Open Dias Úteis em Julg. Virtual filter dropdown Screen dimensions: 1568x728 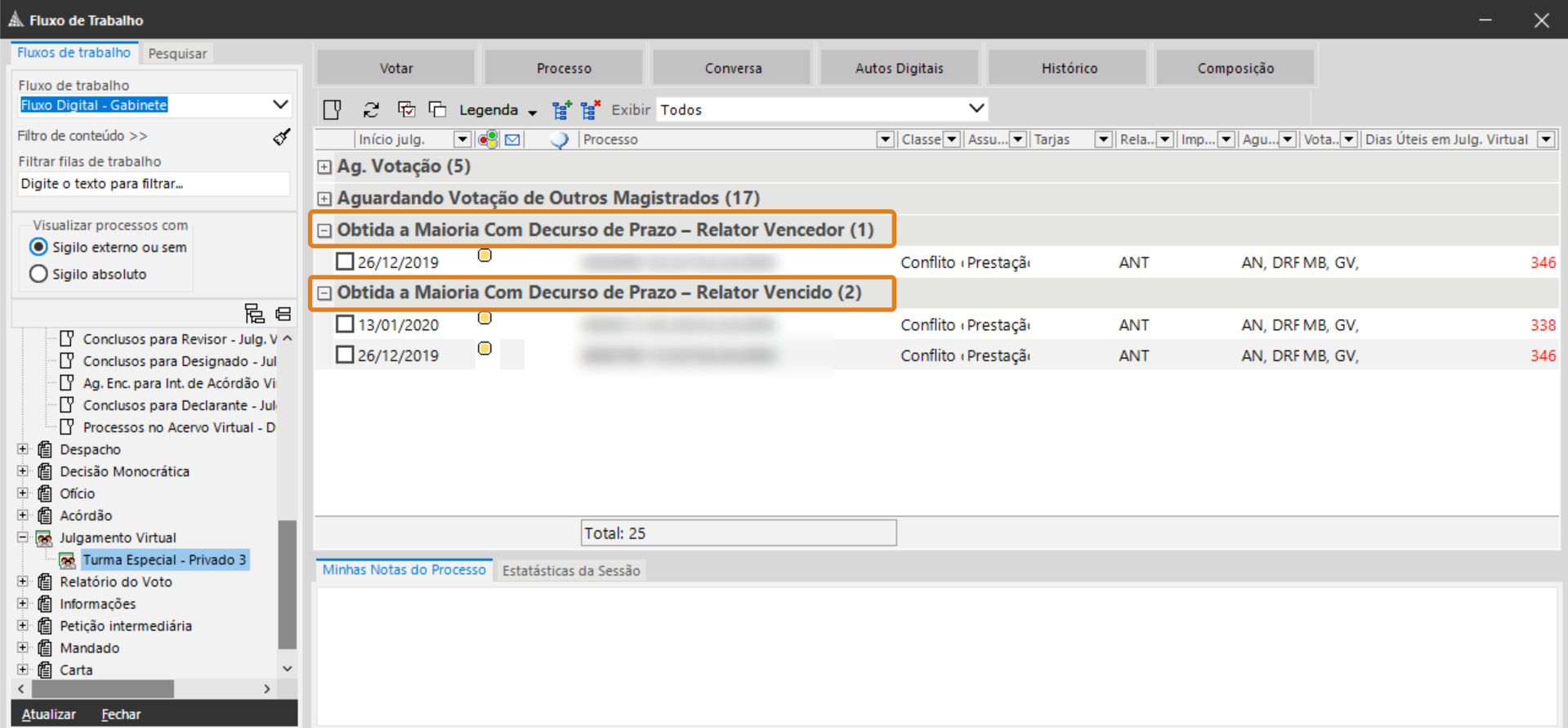[x=1546, y=140]
